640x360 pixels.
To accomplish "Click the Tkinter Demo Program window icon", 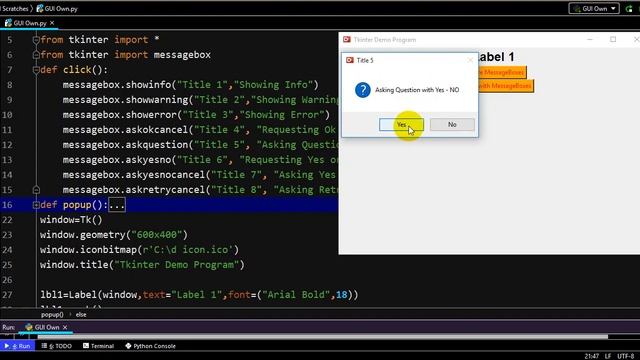I will [x=347, y=40].
